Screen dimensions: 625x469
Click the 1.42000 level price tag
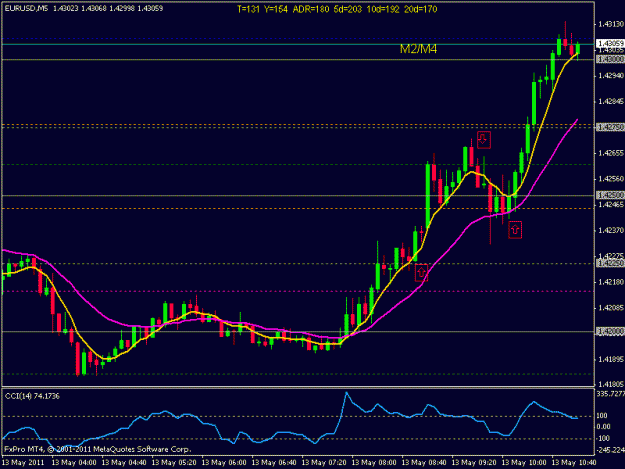tap(610, 332)
